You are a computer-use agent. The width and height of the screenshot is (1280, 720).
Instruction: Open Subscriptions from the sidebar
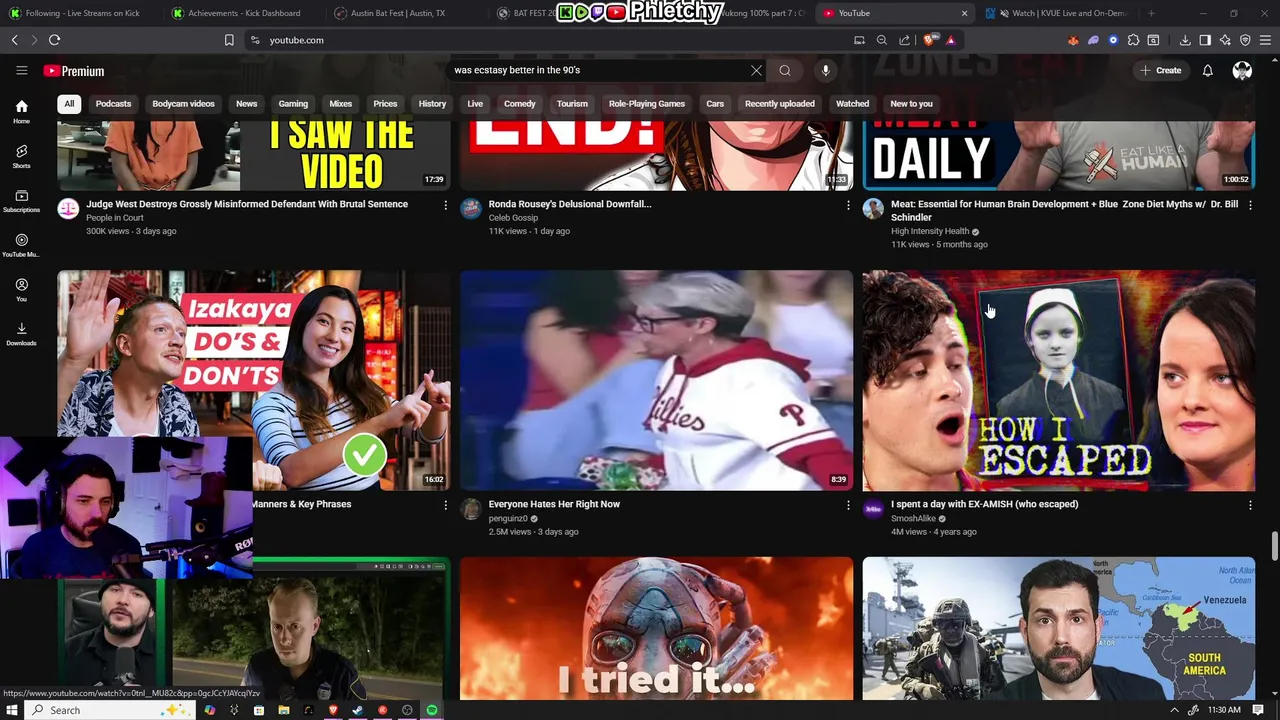click(21, 200)
